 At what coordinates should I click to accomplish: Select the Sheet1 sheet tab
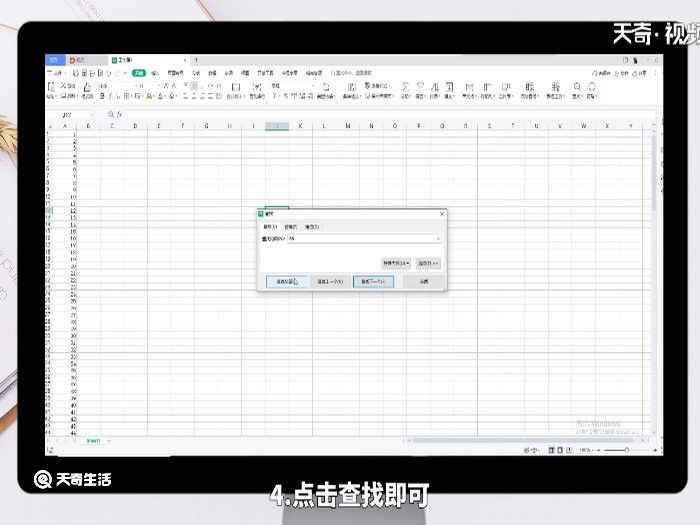pyautogui.click(x=93, y=441)
